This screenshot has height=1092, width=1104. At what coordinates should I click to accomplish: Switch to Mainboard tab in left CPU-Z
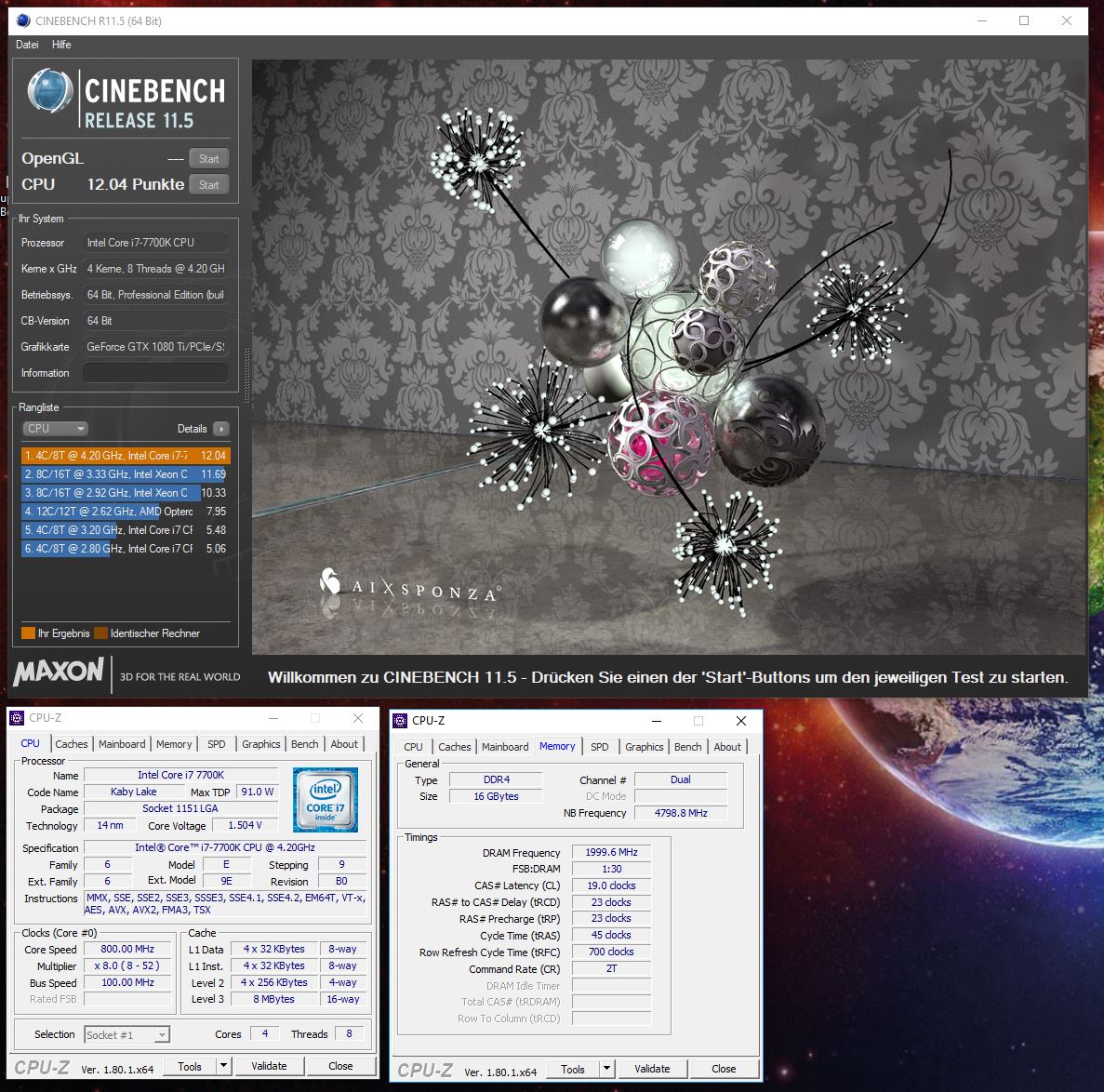point(122,743)
